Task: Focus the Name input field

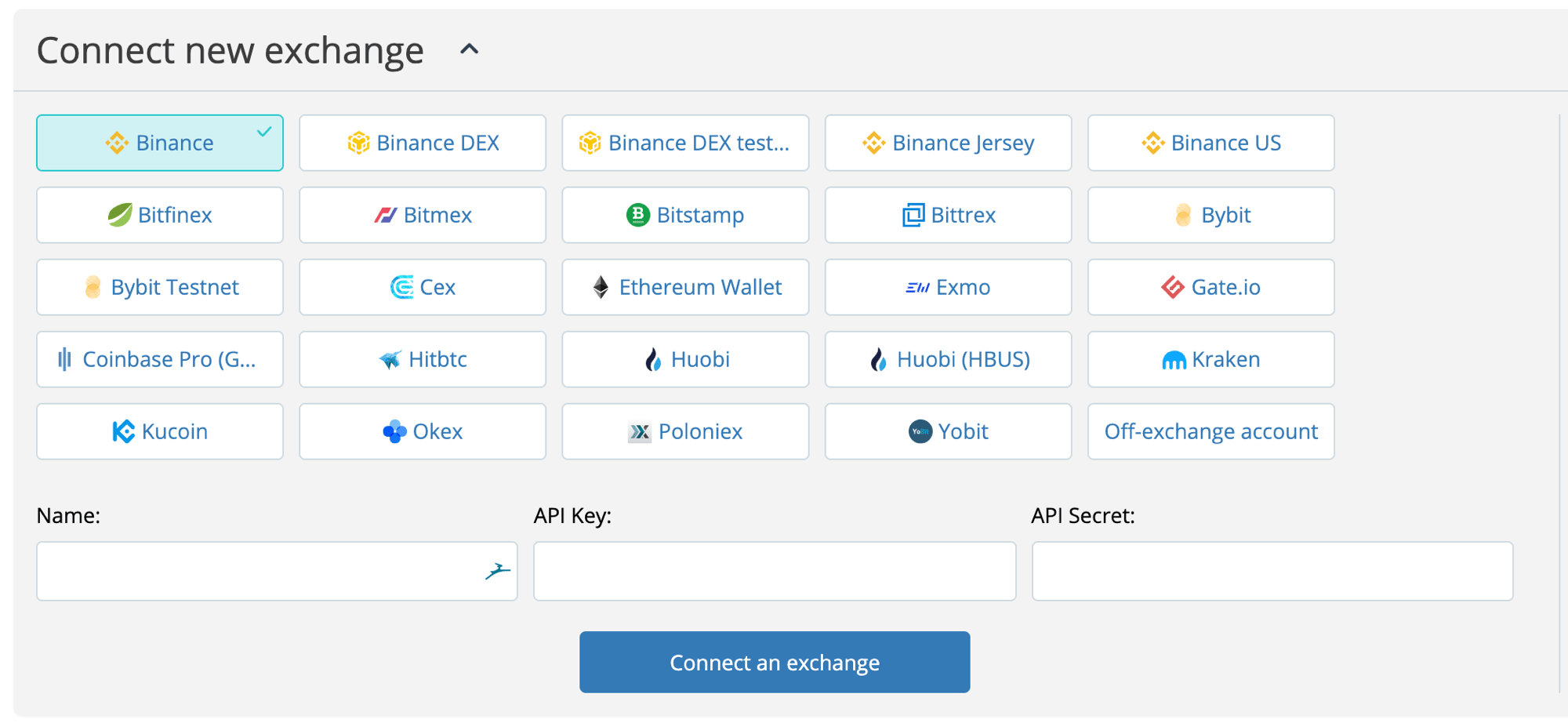Action: (277, 571)
